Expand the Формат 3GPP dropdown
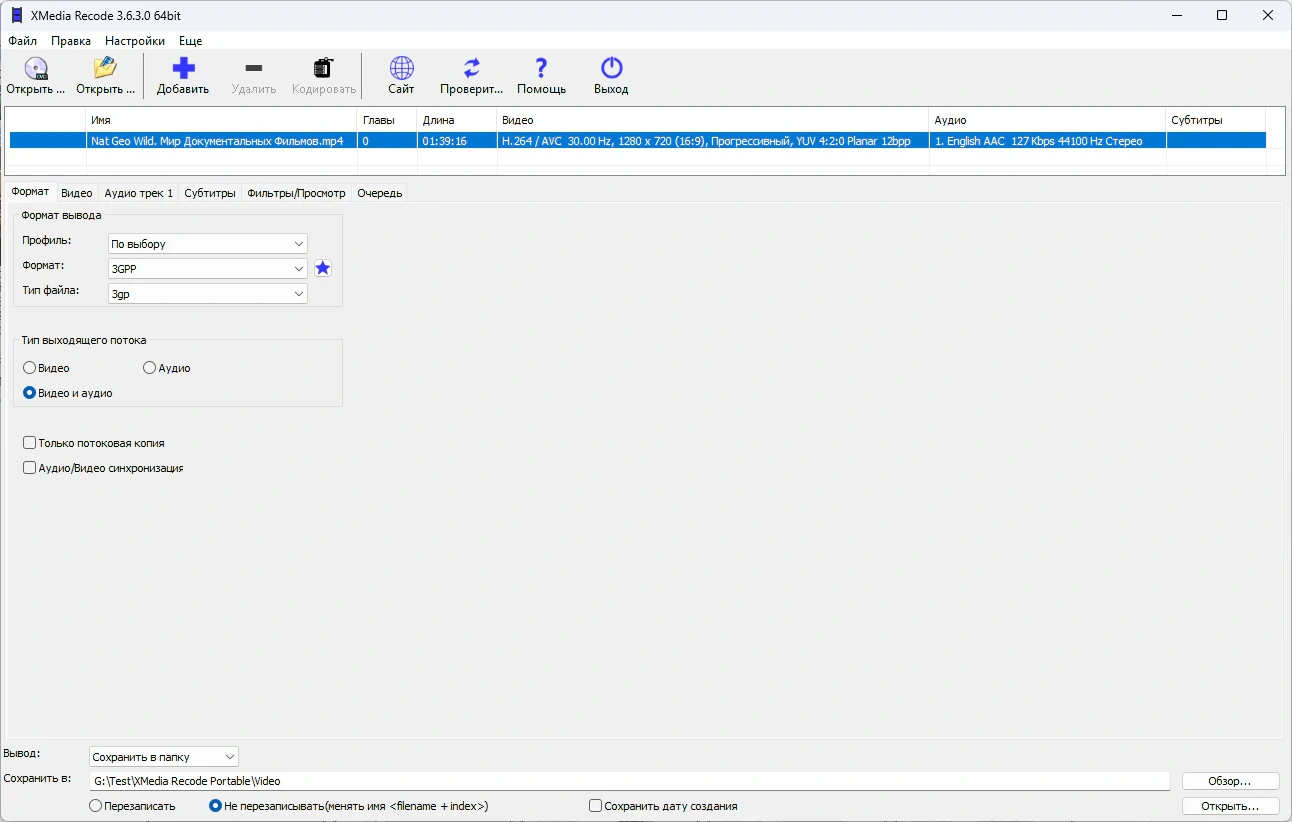 click(x=208, y=269)
